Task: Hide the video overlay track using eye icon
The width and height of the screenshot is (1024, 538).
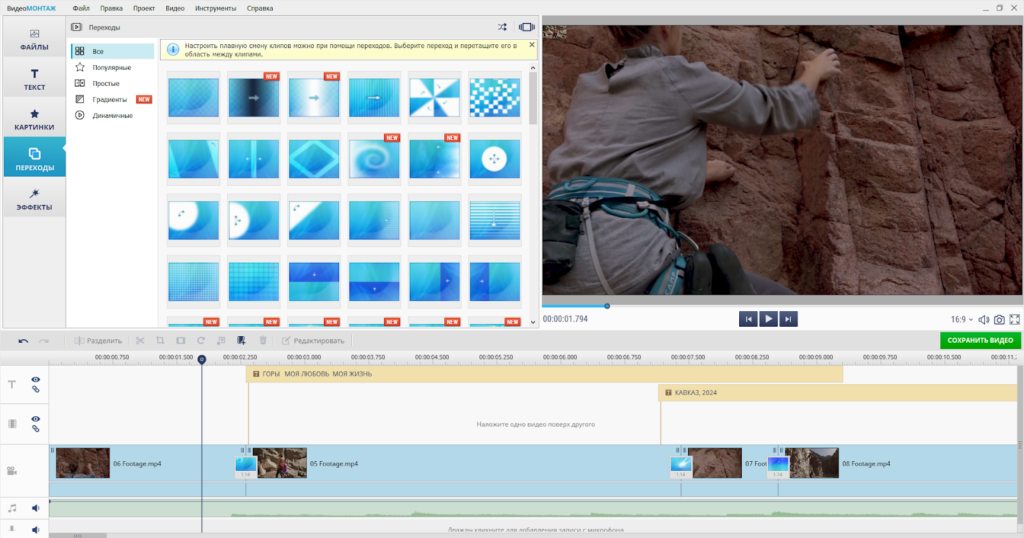Action: pos(36,419)
